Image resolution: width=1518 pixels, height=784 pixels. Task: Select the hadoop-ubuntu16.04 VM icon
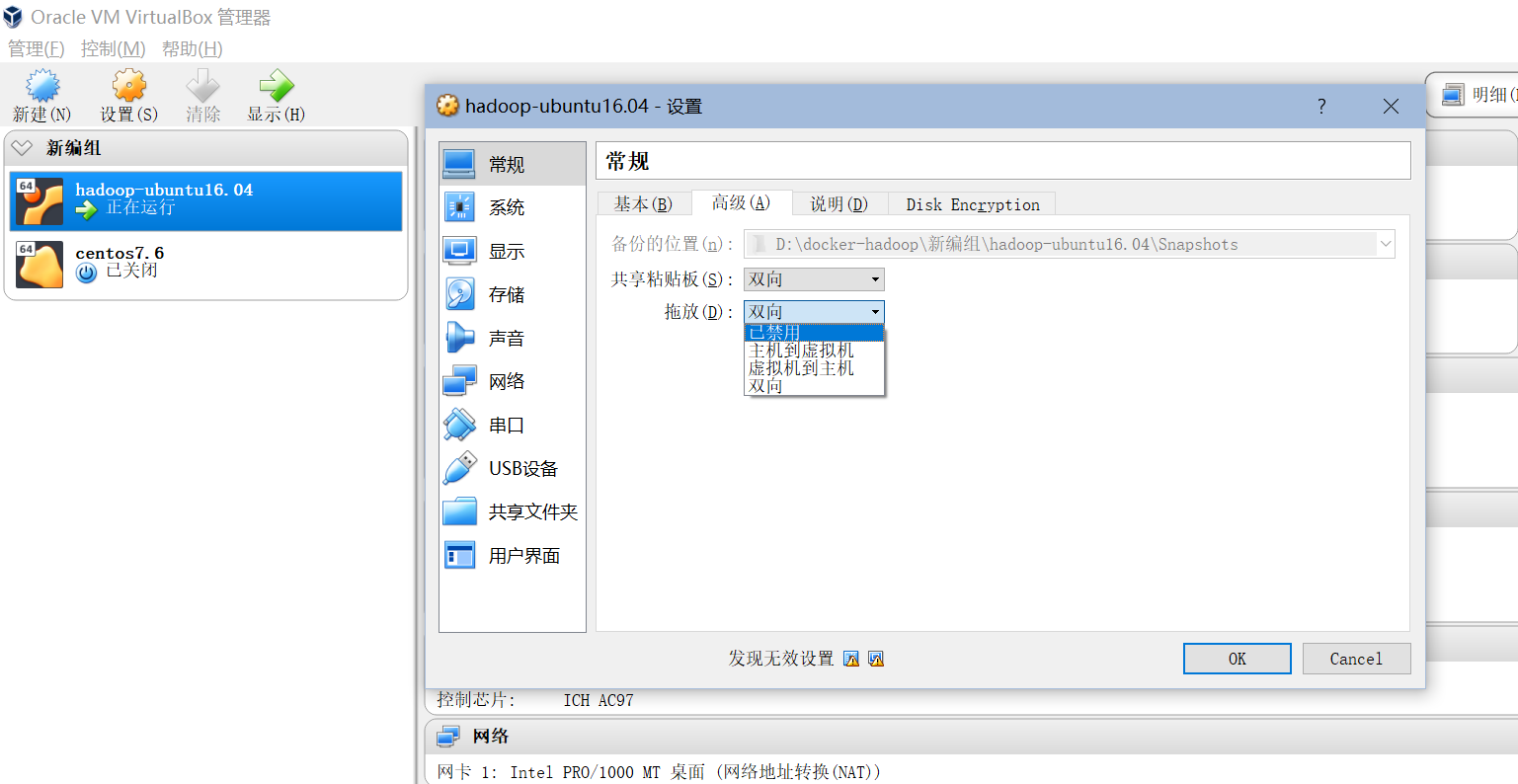pyautogui.click(x=40, y=201)
